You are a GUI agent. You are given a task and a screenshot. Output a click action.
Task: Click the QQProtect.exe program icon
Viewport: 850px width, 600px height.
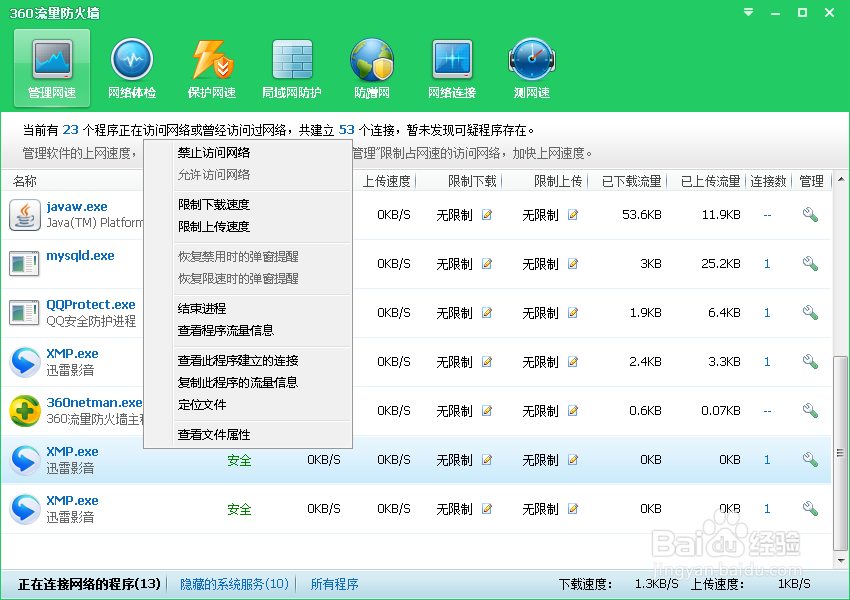point(24,313)
